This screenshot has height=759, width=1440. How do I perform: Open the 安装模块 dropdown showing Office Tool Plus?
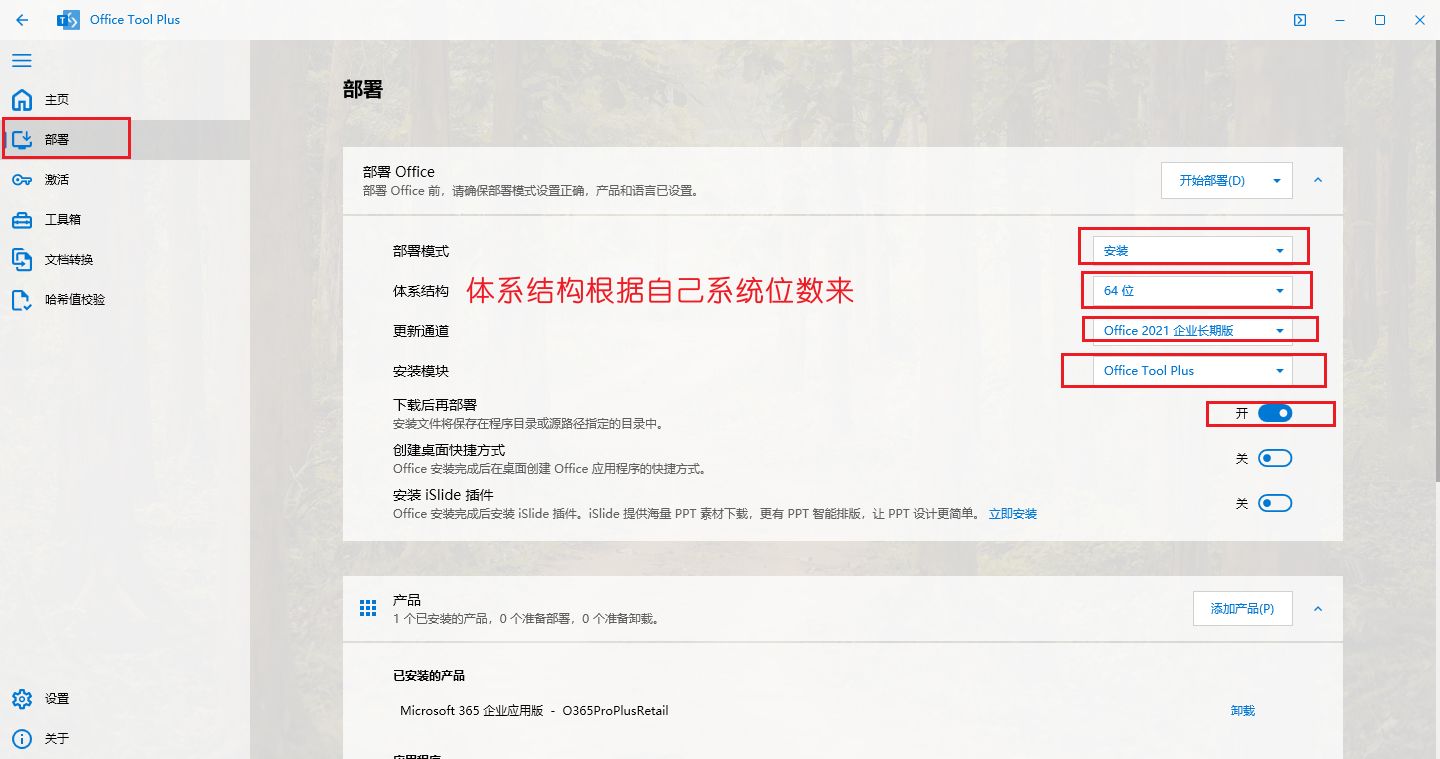tap(1192, 370)
